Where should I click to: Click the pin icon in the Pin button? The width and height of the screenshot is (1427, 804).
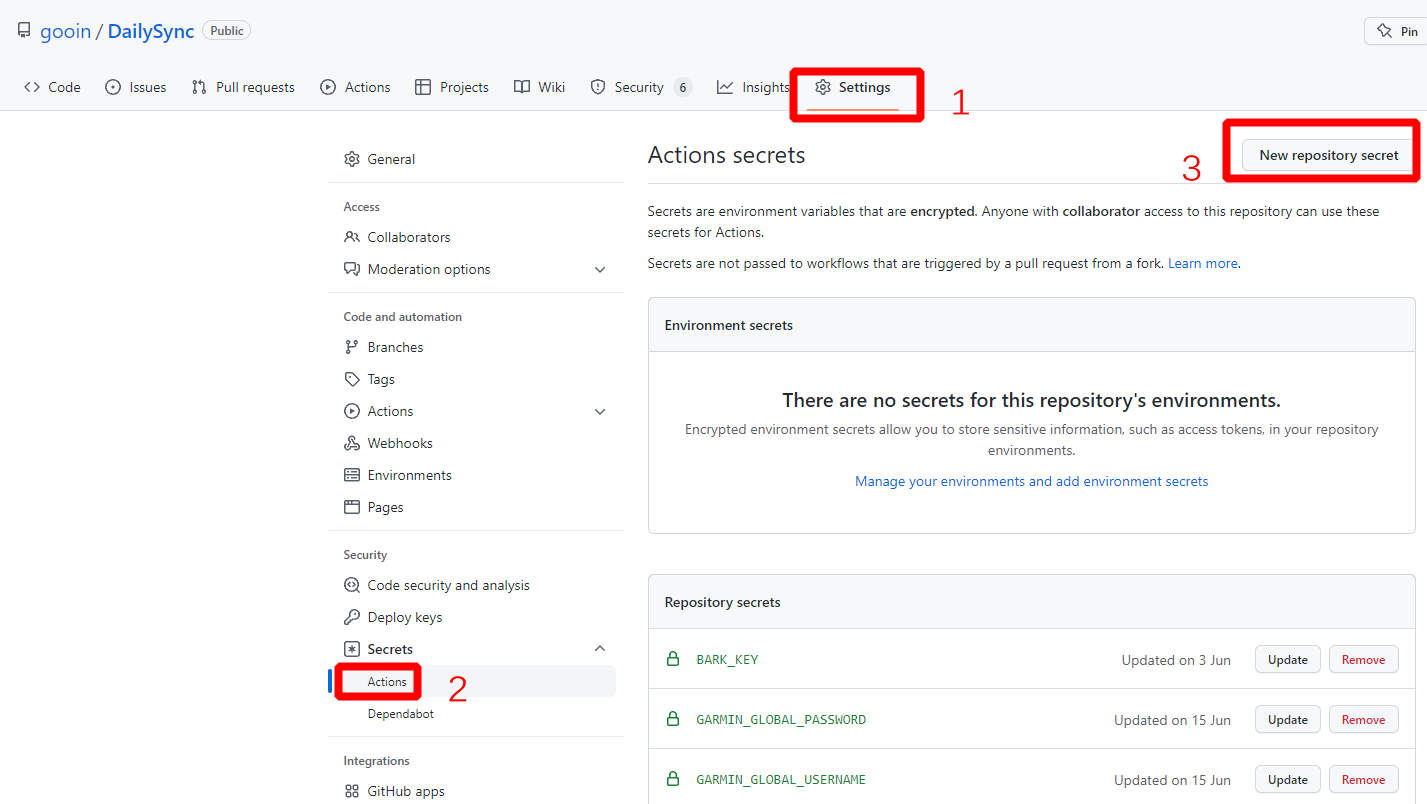(1385, 31)
